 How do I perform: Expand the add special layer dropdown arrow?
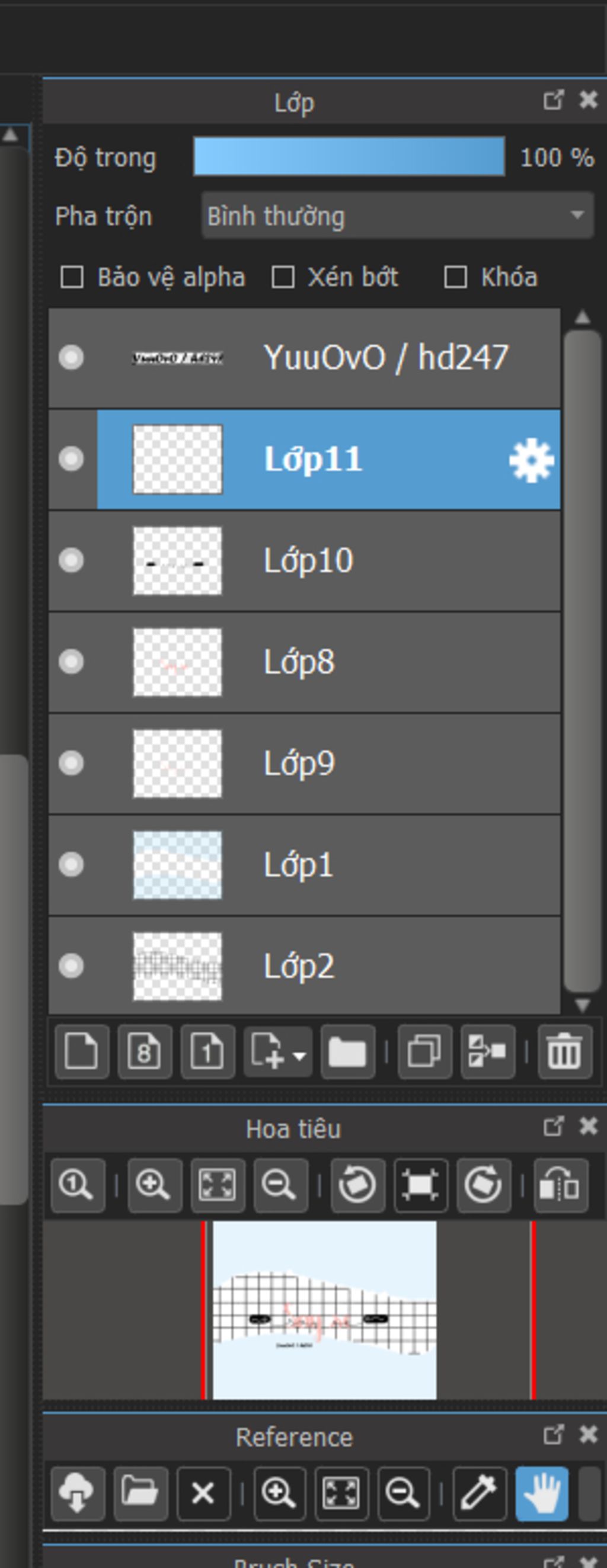coord(299,1055)
